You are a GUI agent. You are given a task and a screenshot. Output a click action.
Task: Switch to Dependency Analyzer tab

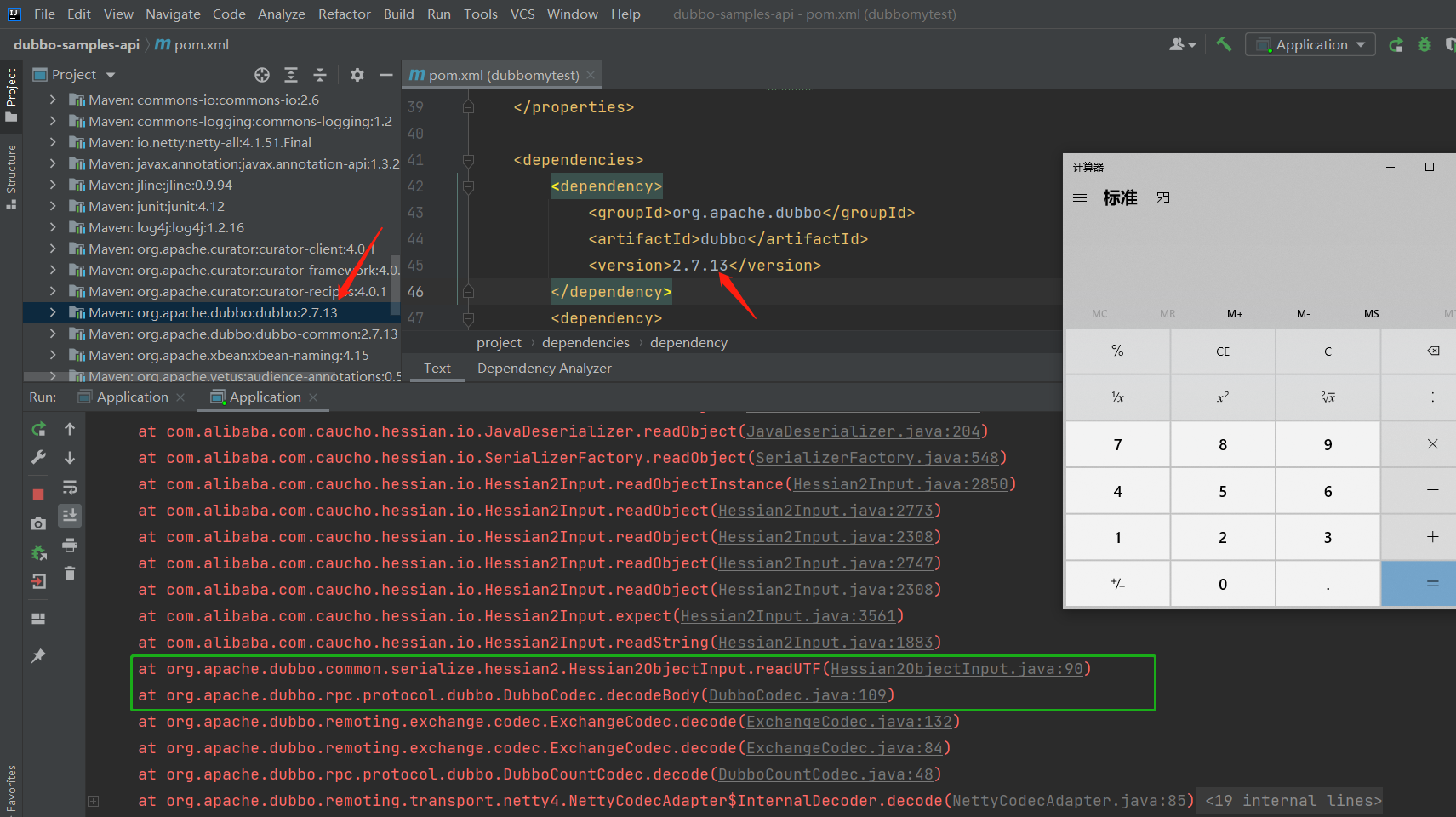545,368
